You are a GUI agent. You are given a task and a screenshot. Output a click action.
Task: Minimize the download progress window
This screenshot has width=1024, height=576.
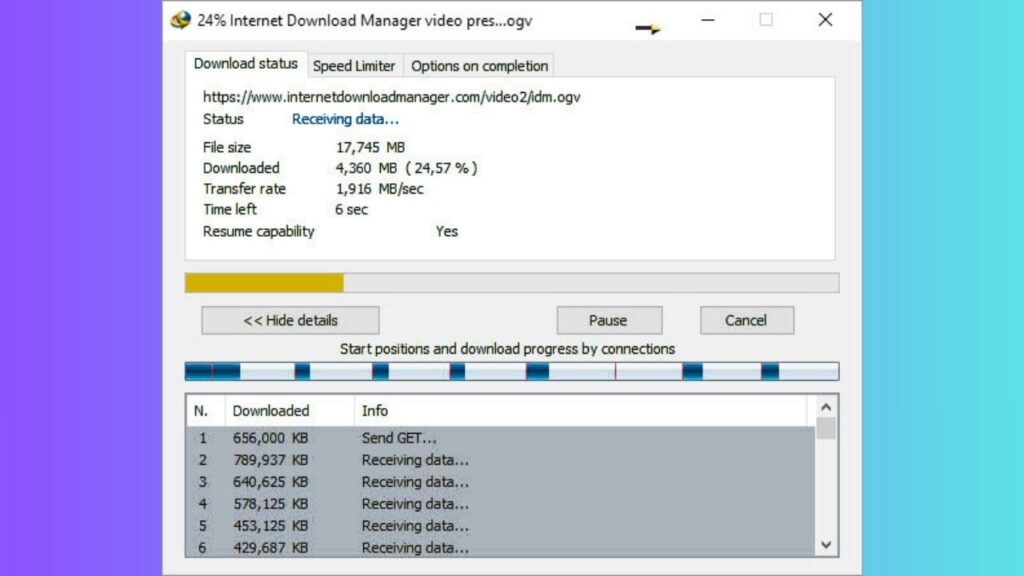click(708, 20)
